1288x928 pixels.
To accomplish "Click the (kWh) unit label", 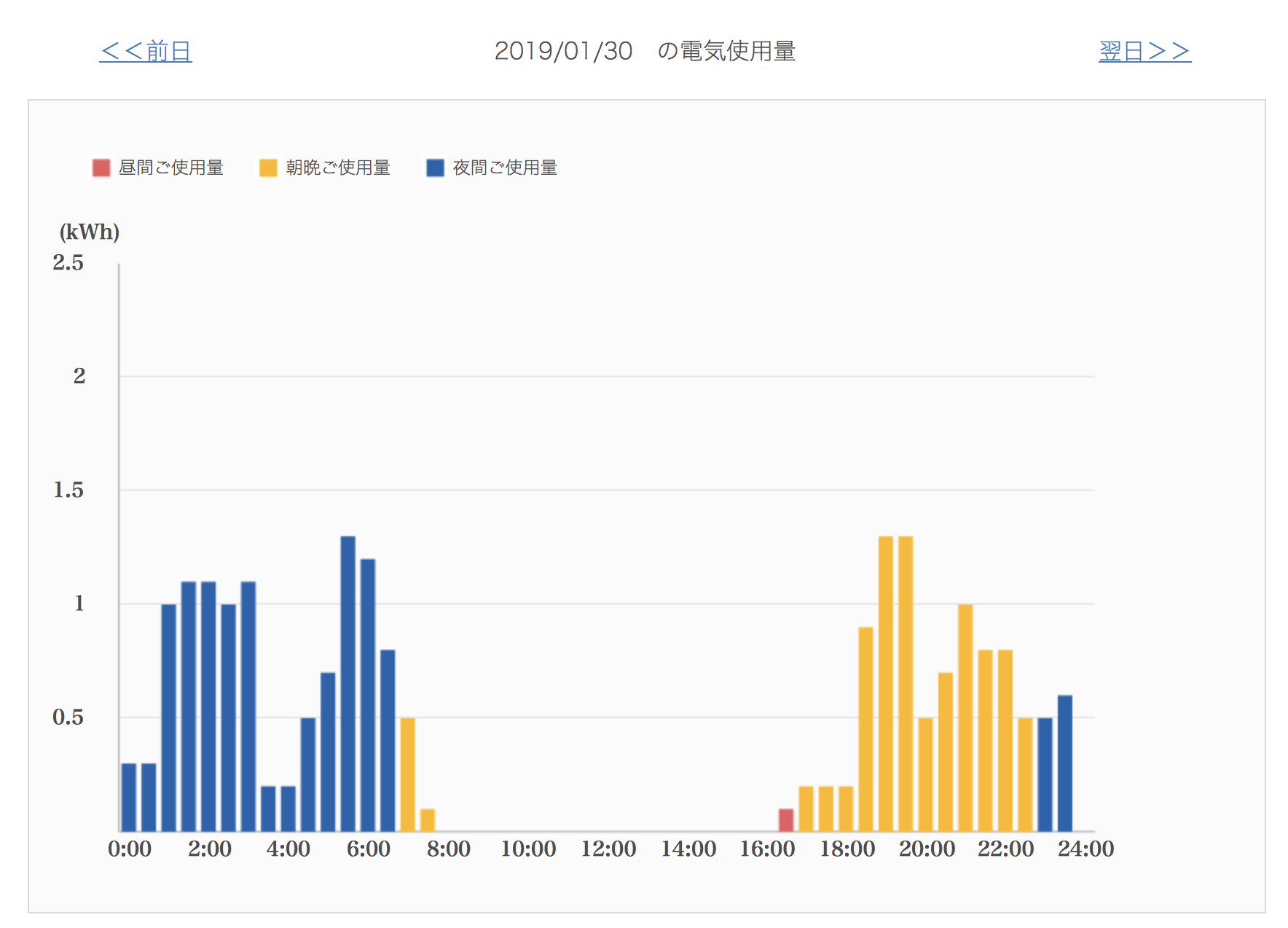I will point(90,232).
